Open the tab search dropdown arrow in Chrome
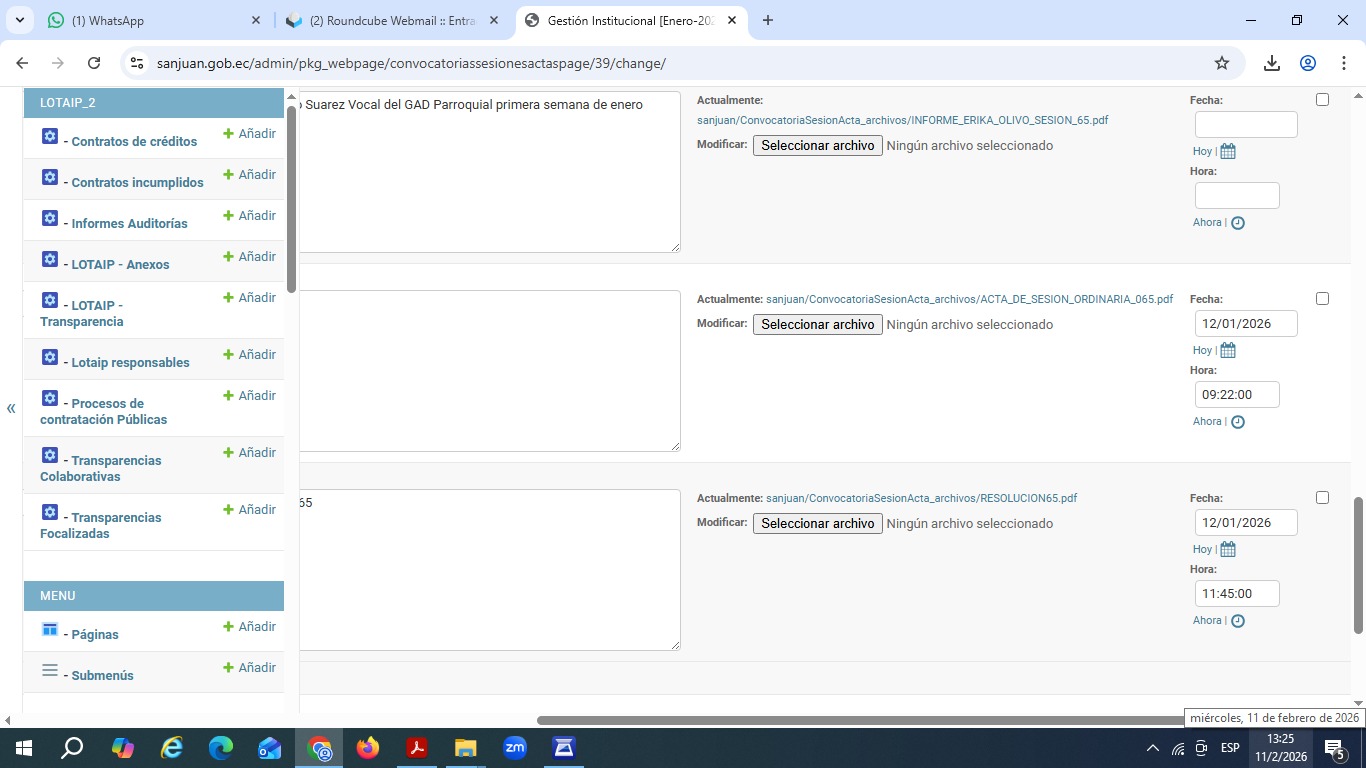Screen dimensions: 1366x768 tap(21, 20)
